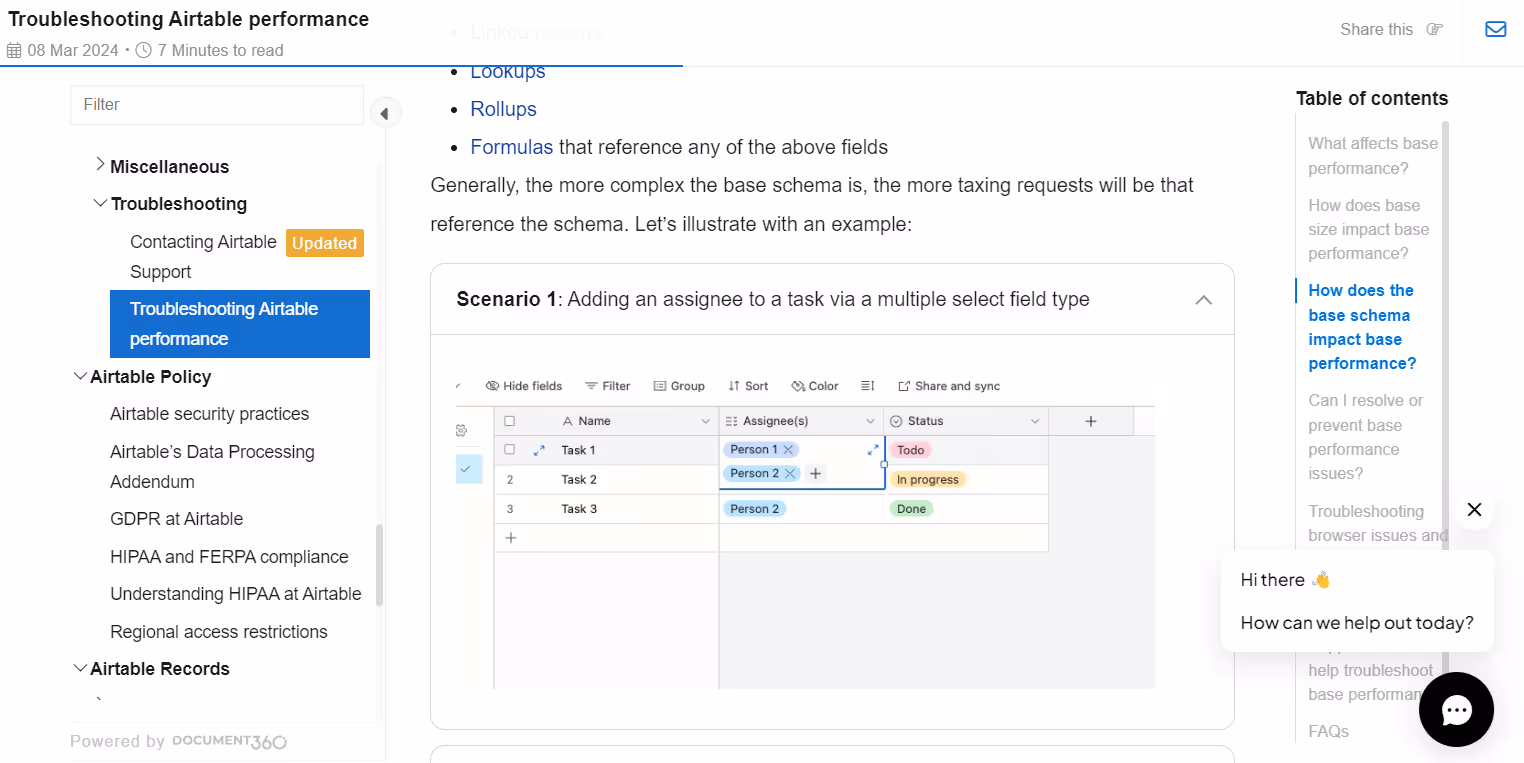Collapse the Airtable Records category
Image resolution: width=1524 pixels, height=763 pixels.
(80, 668)
